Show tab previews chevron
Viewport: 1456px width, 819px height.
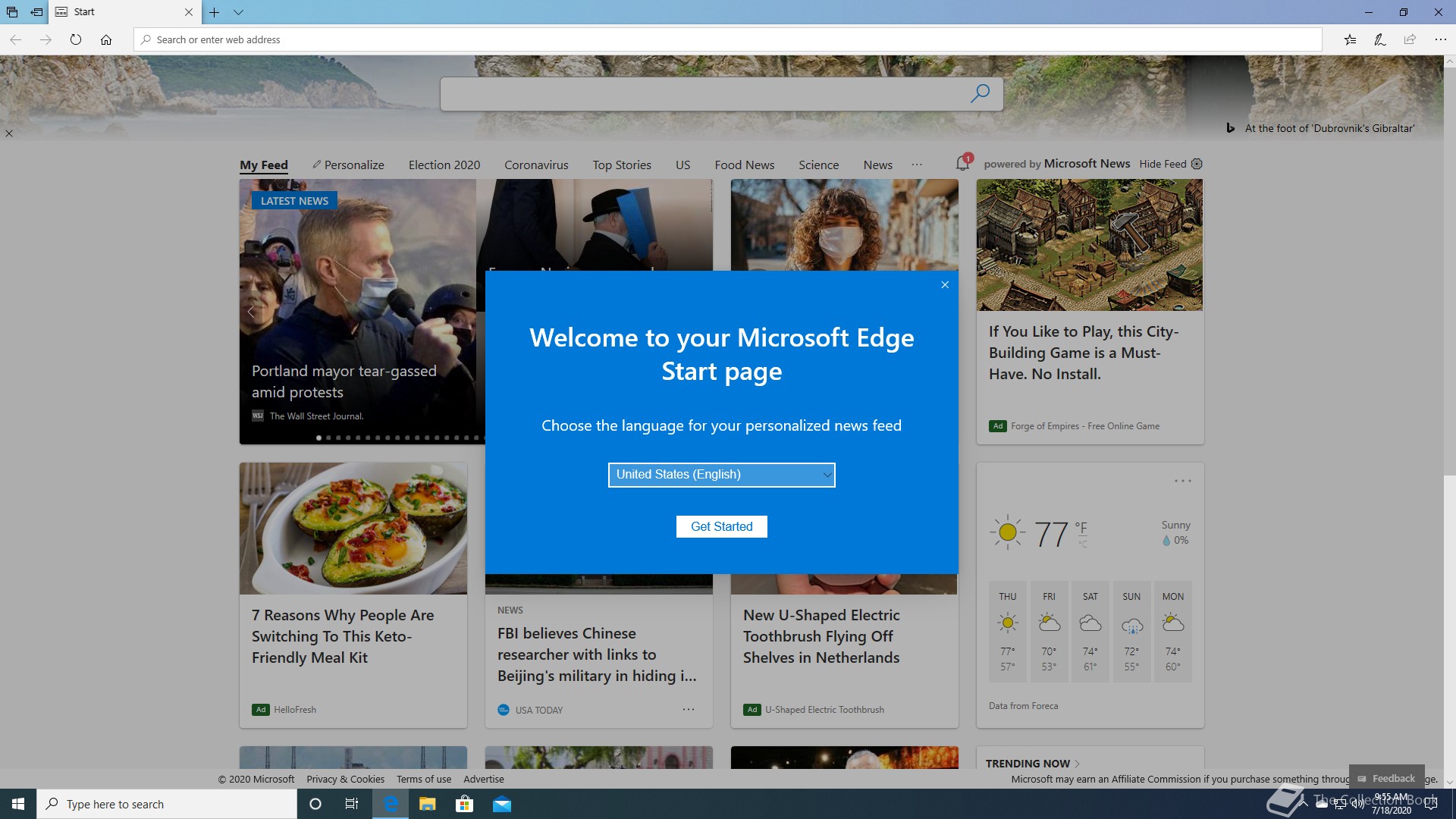[238, 12]
